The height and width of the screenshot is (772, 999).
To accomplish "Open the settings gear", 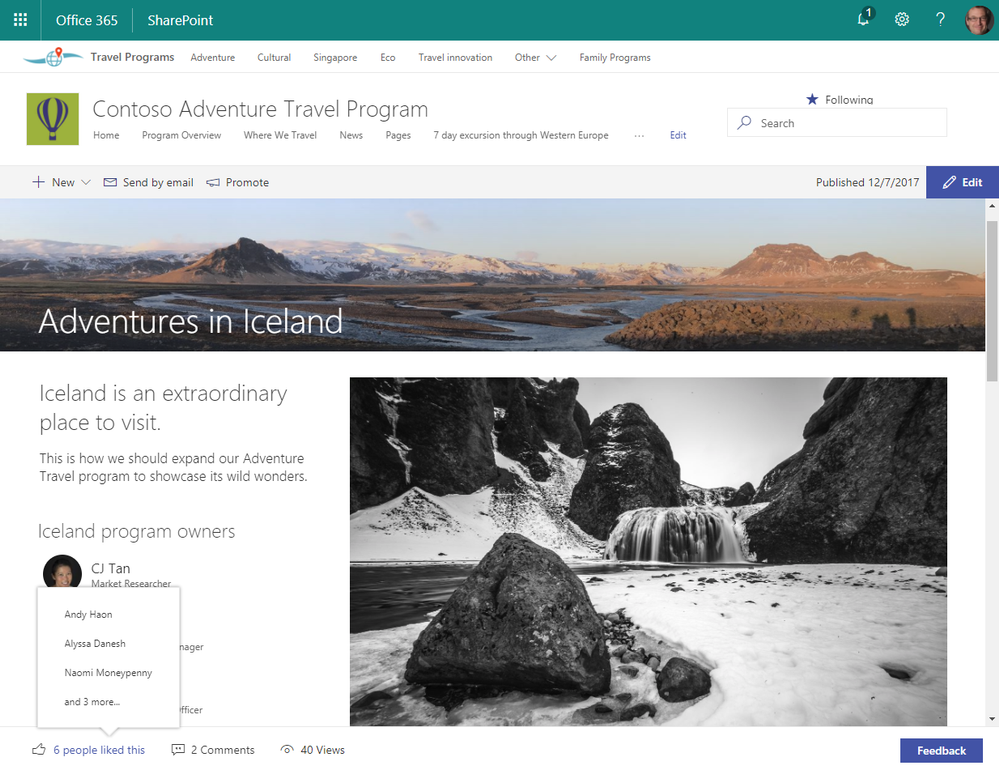I will (902, 20).
